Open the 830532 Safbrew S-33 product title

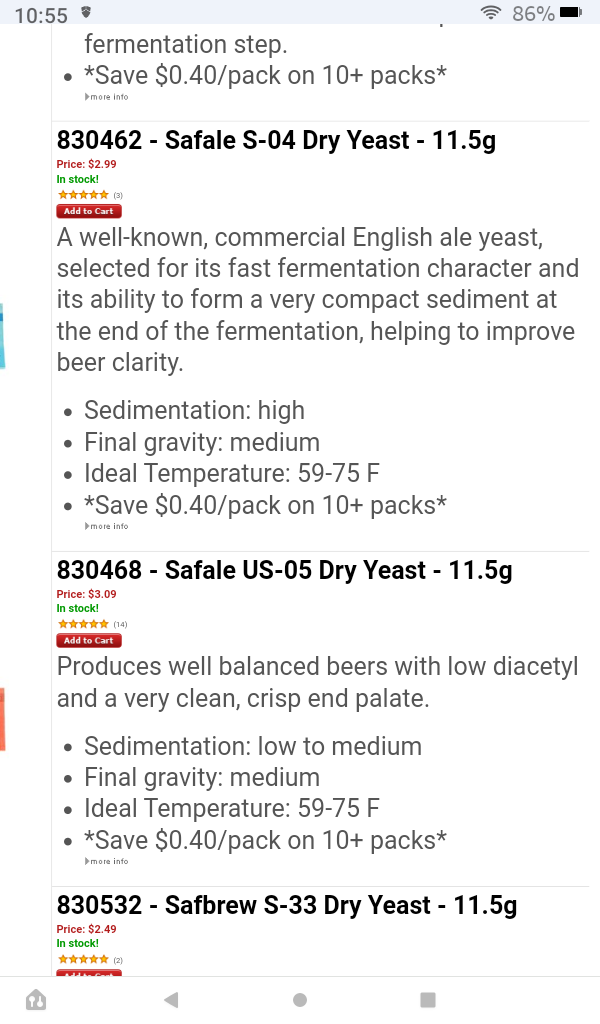[x=287, y=906]
